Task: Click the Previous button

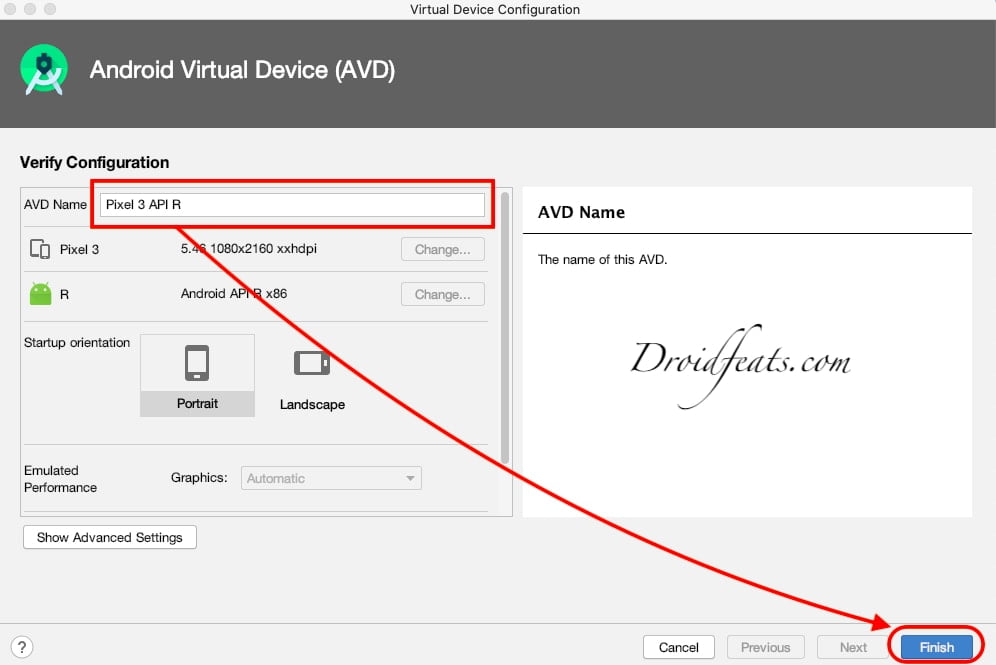Action: coord(765,647)
